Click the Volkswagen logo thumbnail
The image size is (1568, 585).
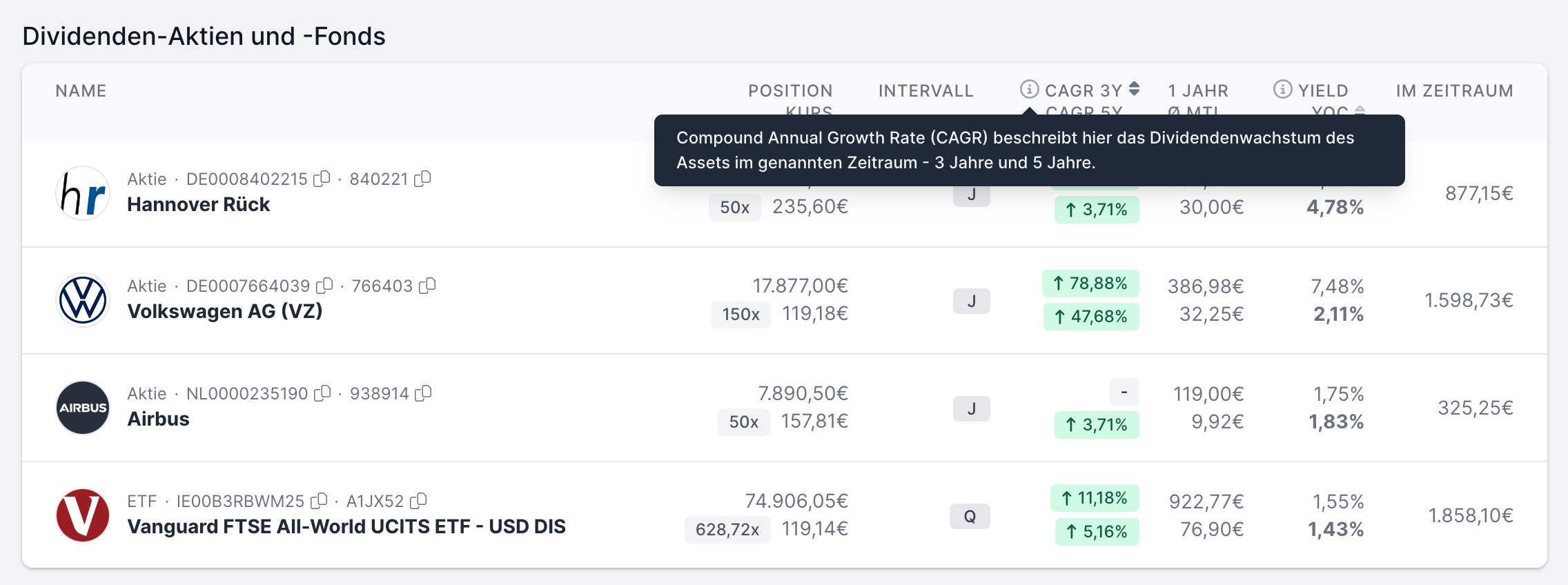(83, 300)
